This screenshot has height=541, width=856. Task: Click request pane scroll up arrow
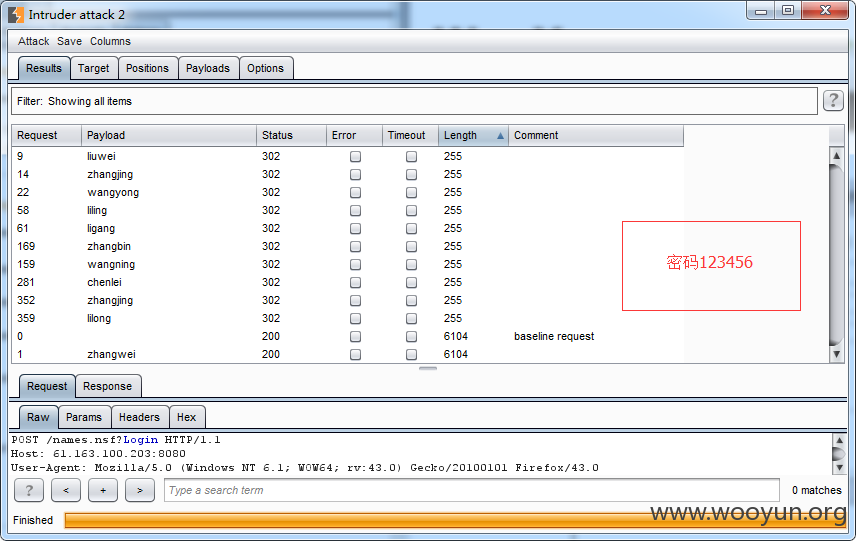pos(839,440)
